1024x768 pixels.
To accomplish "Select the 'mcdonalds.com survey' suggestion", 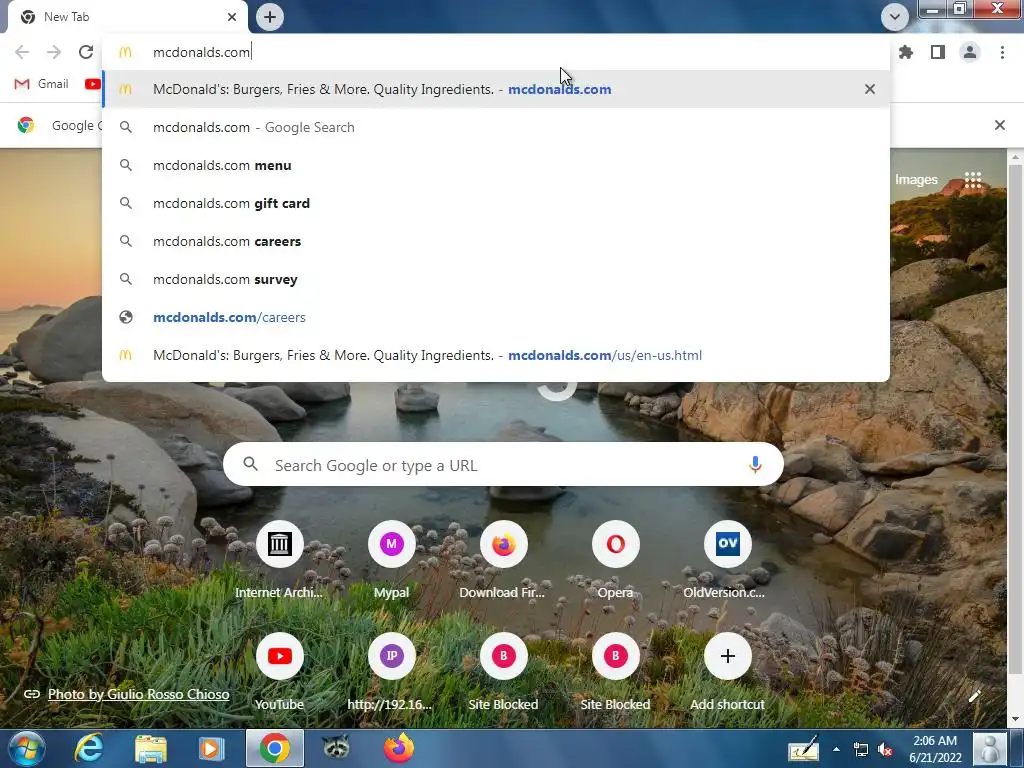I will (x=496, y=279).
